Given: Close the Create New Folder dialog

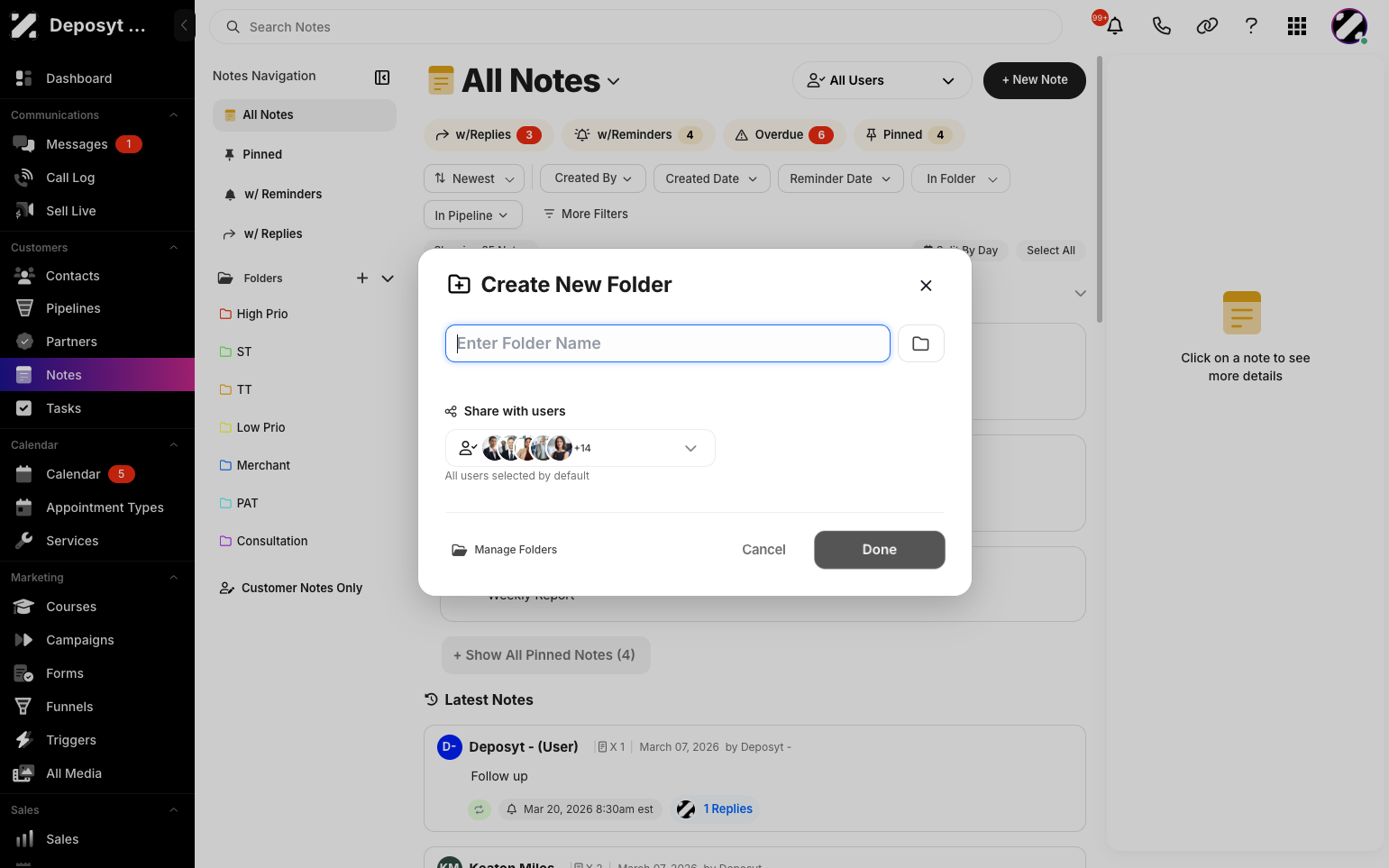Looking at the screenshot, I should tap(926, 286).
